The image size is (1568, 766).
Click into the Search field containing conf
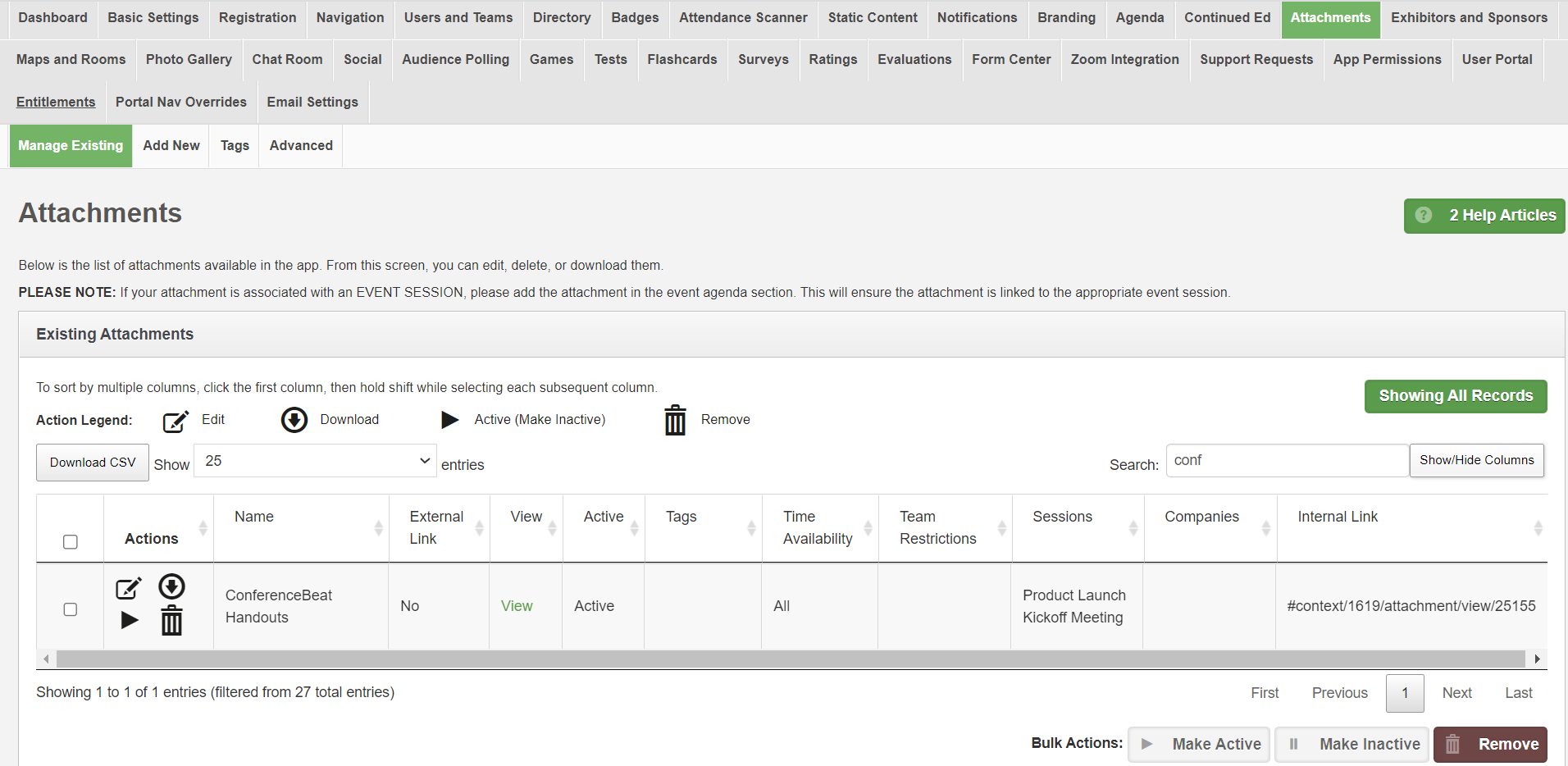pyautogui.click(x=1286, y=461)
